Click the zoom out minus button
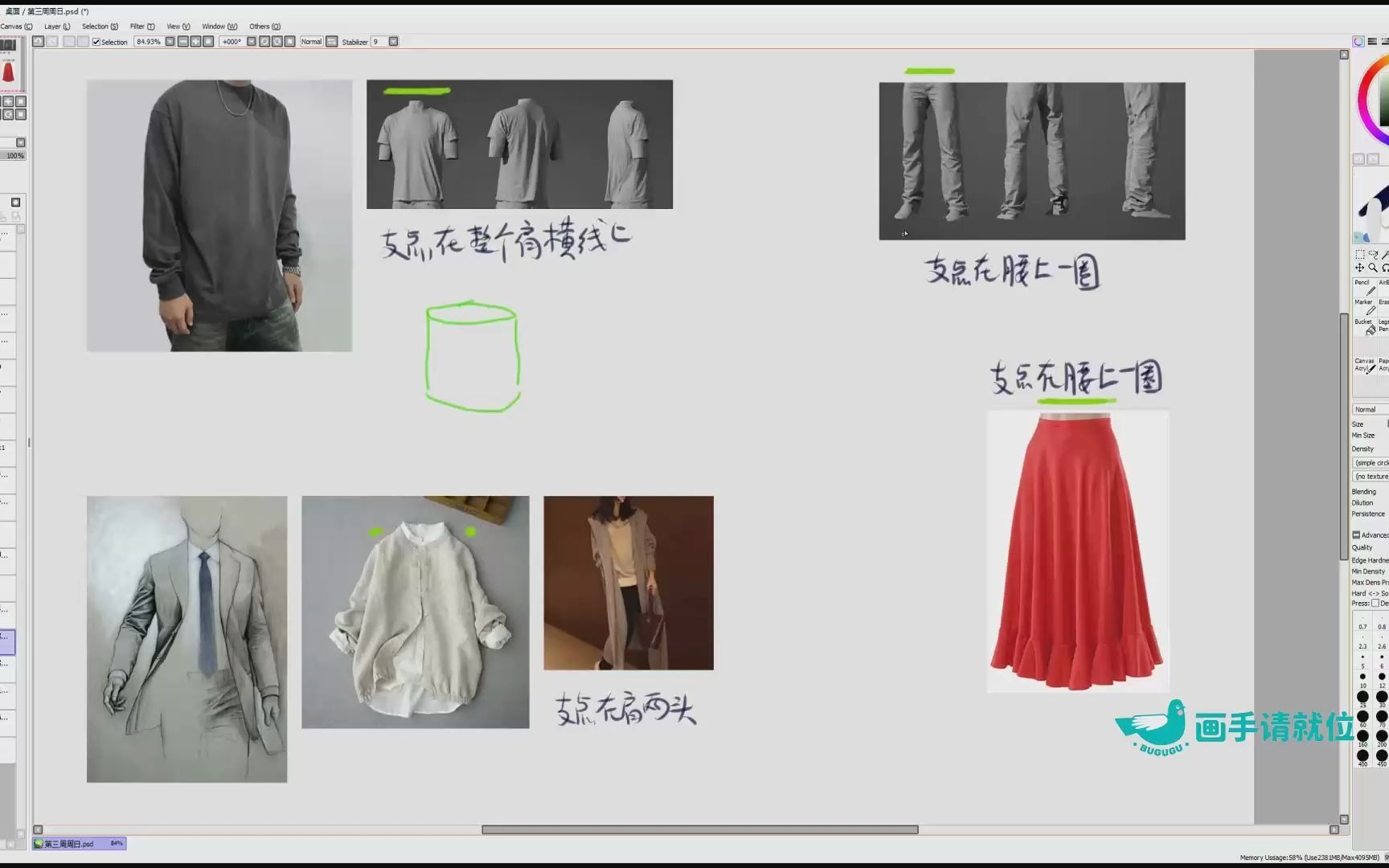 point(182,42)
